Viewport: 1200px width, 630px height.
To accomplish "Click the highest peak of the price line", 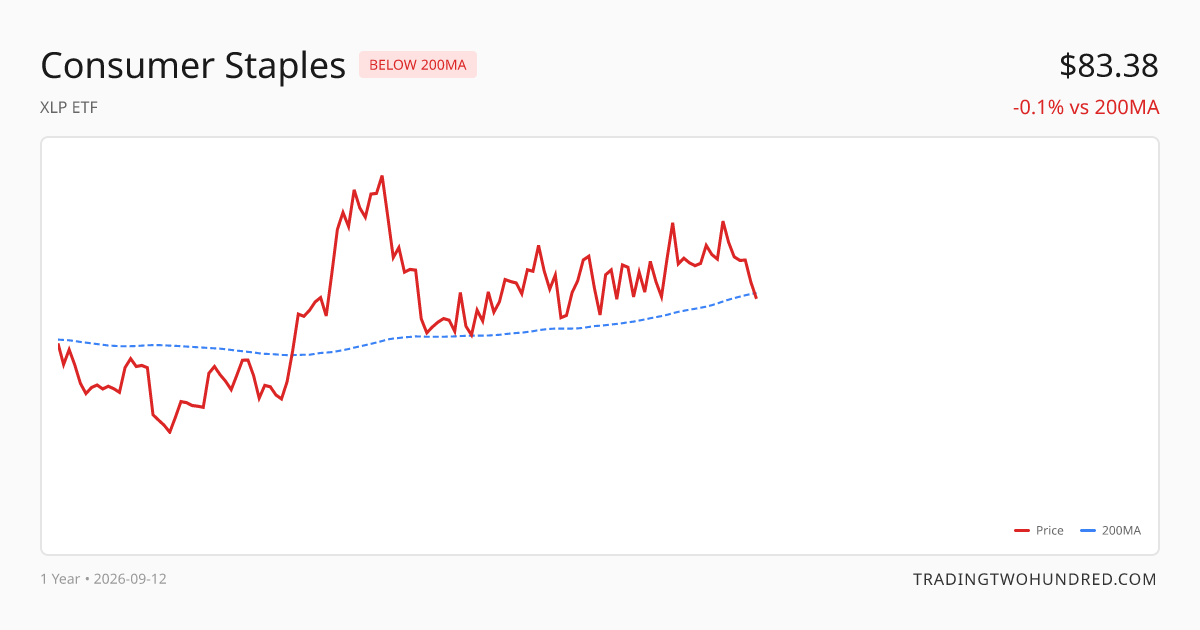I will click(x=382, y=176).
